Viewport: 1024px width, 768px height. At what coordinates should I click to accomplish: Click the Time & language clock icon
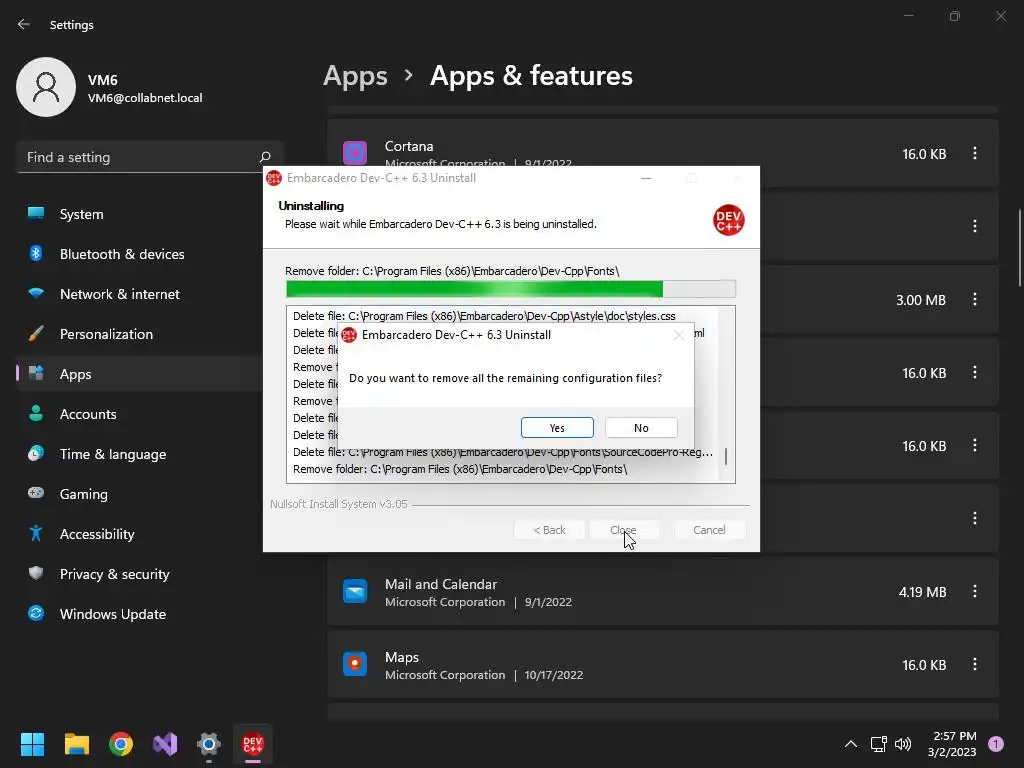[36, 453]
